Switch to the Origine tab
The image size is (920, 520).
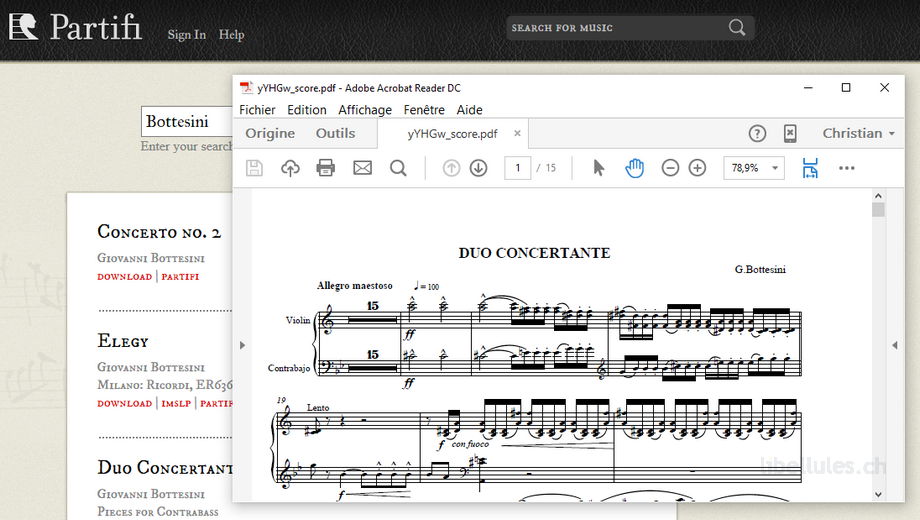270,133
